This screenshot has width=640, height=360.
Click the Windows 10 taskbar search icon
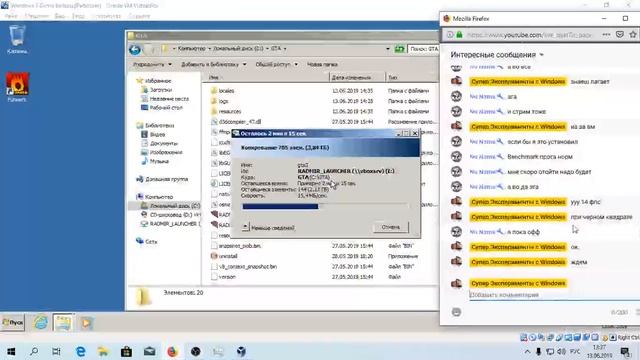click(x=34, y=351)
